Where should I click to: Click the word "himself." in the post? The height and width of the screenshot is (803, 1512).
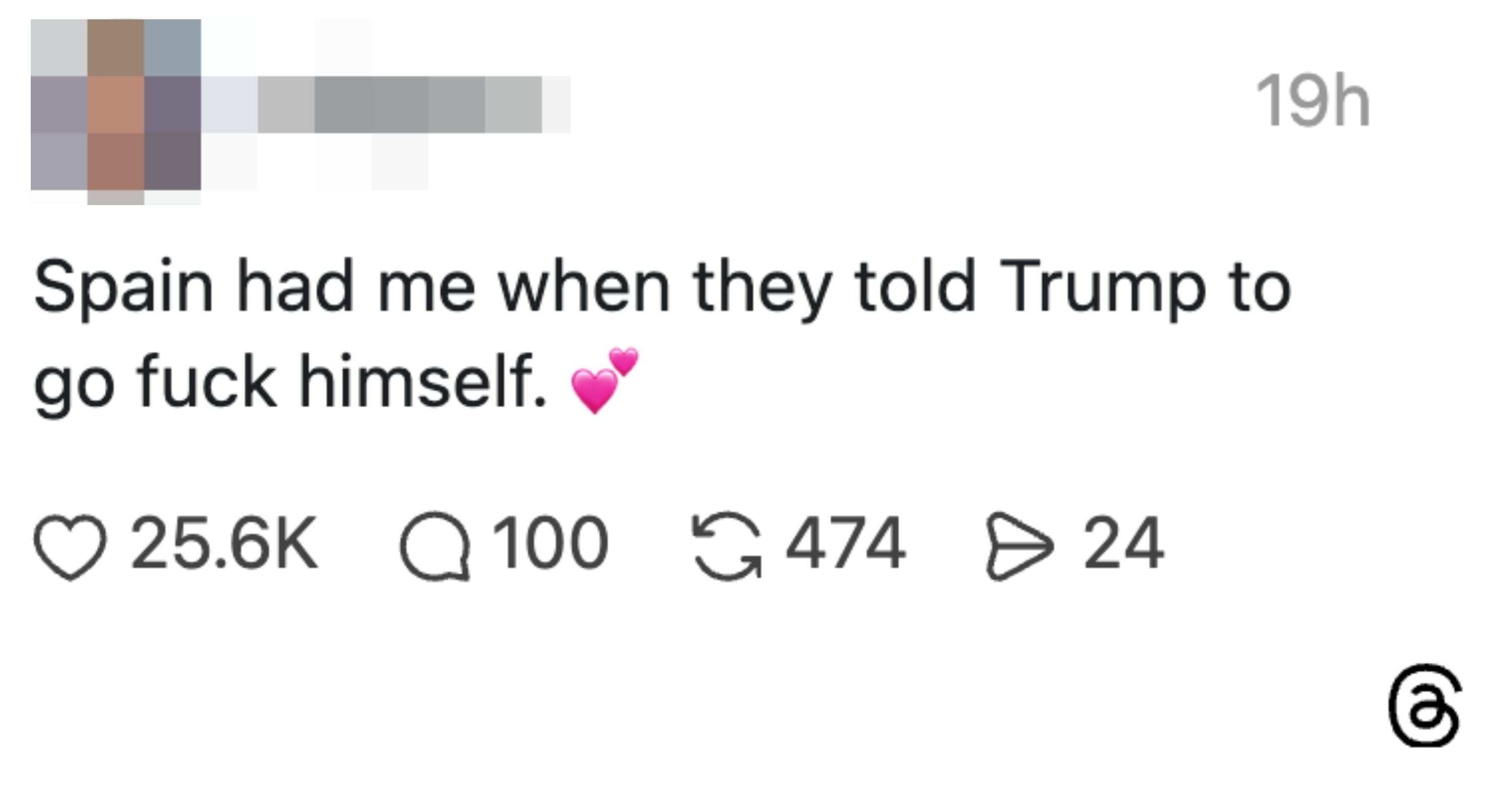point(423,383)
